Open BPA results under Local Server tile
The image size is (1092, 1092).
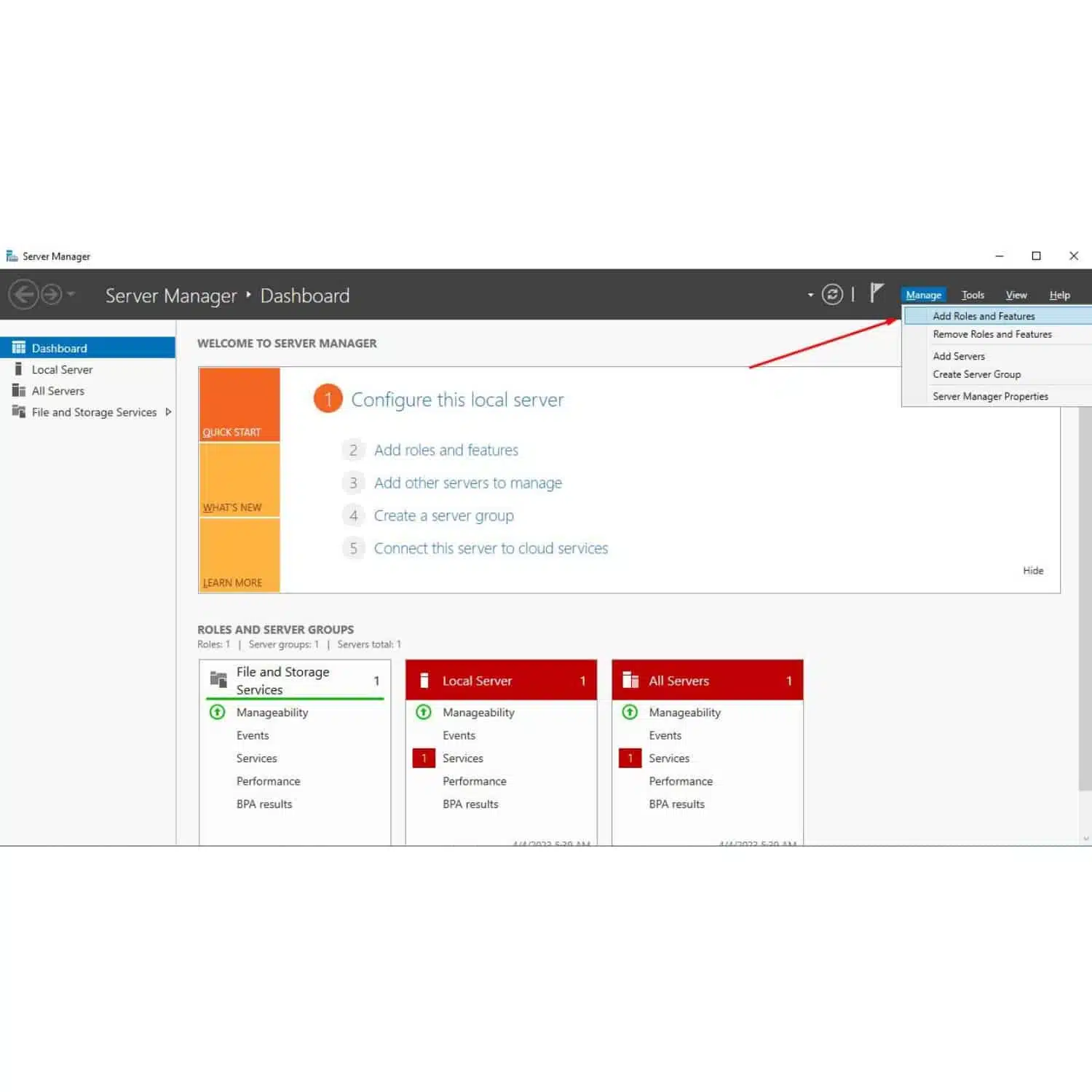[470, 804]
